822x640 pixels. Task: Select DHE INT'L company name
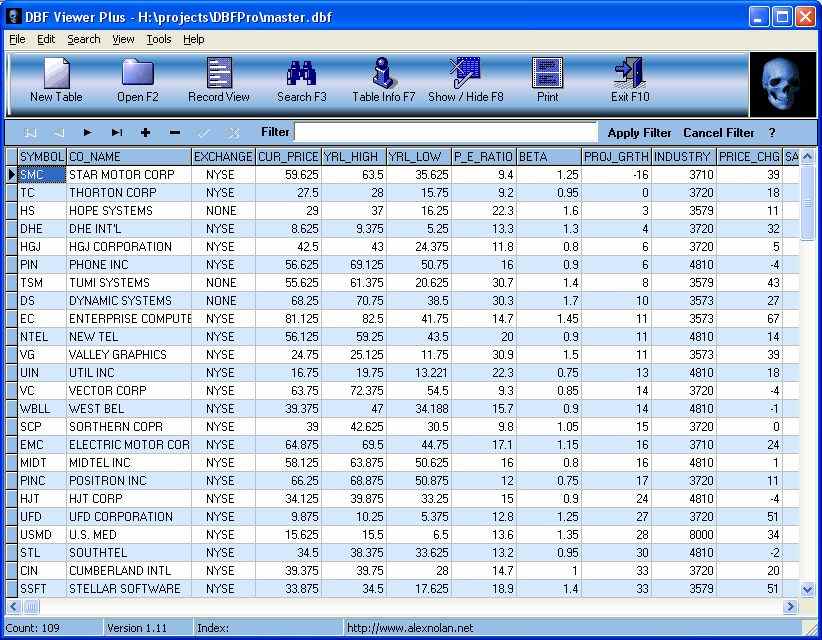129,229
